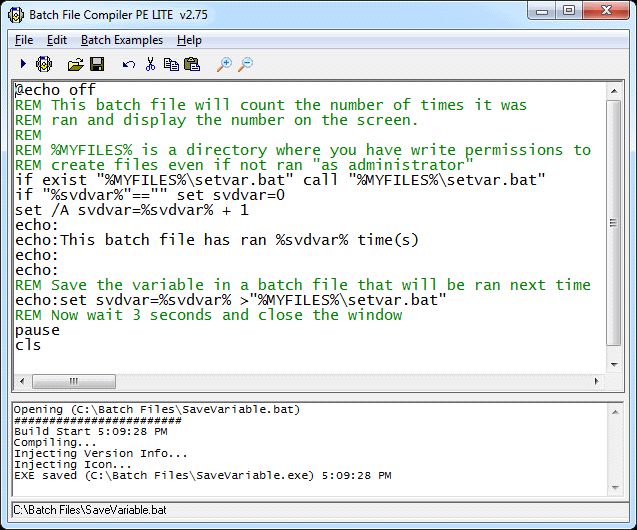Click the Compile batch file toolbar icon
Image resolution: width=637 pixels, height=530 pixels.
(44, 64)
